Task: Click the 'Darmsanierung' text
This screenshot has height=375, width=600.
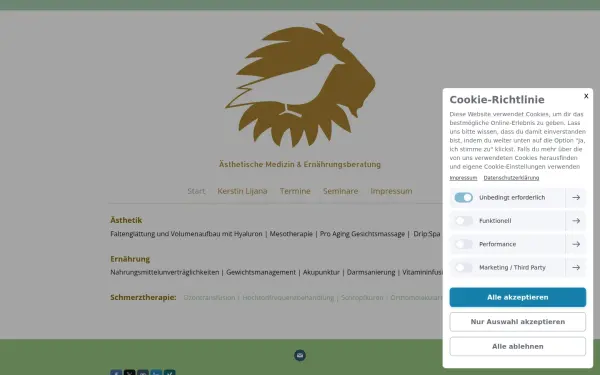Action: [x=371, y=272]
